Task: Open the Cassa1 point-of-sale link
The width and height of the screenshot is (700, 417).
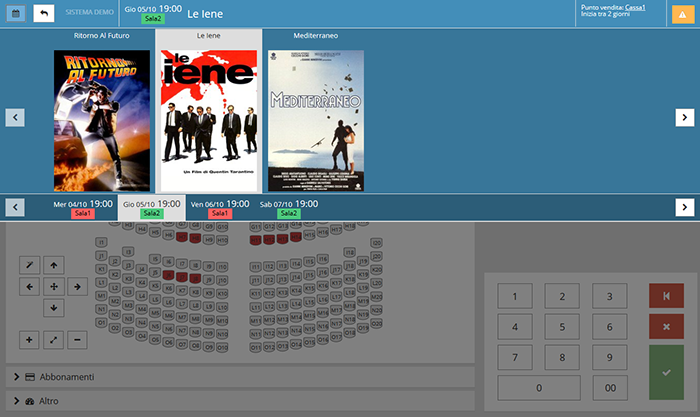Action: [x=635, y=8]
